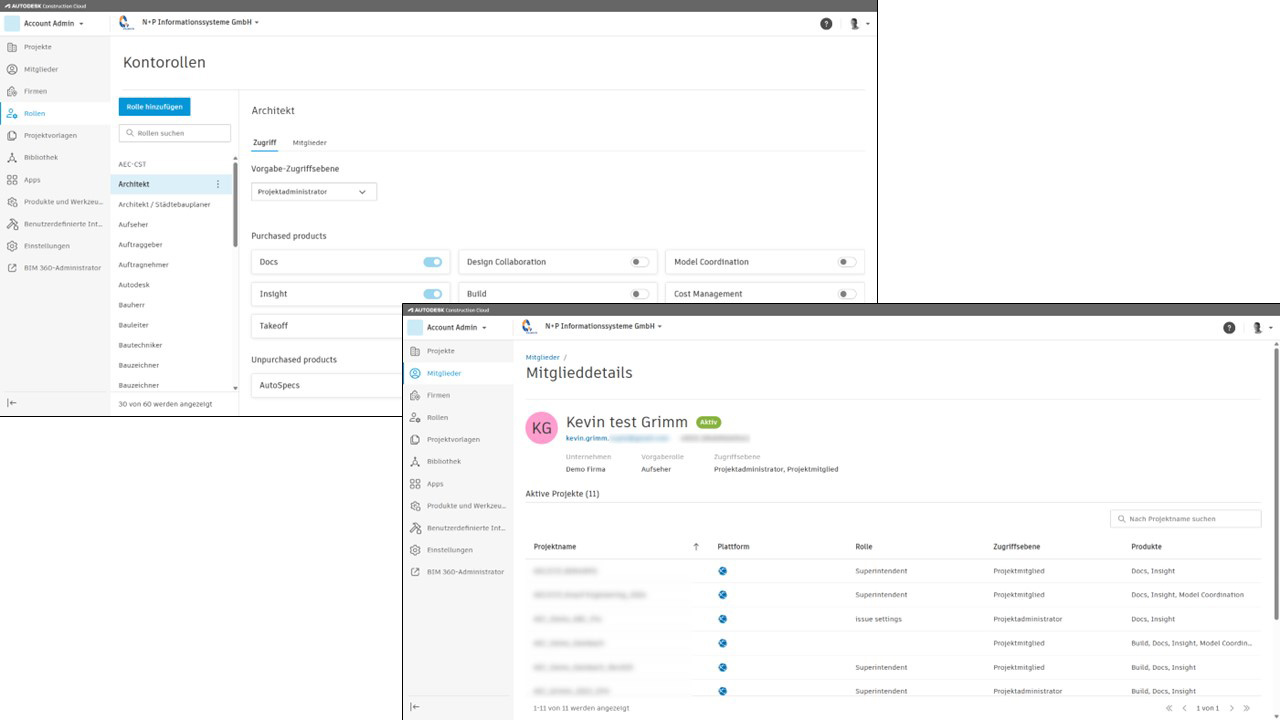Collapse sidebar in Mitglieddetails window
This screenshot has height=720, width=1280.
tap(415, 707)
